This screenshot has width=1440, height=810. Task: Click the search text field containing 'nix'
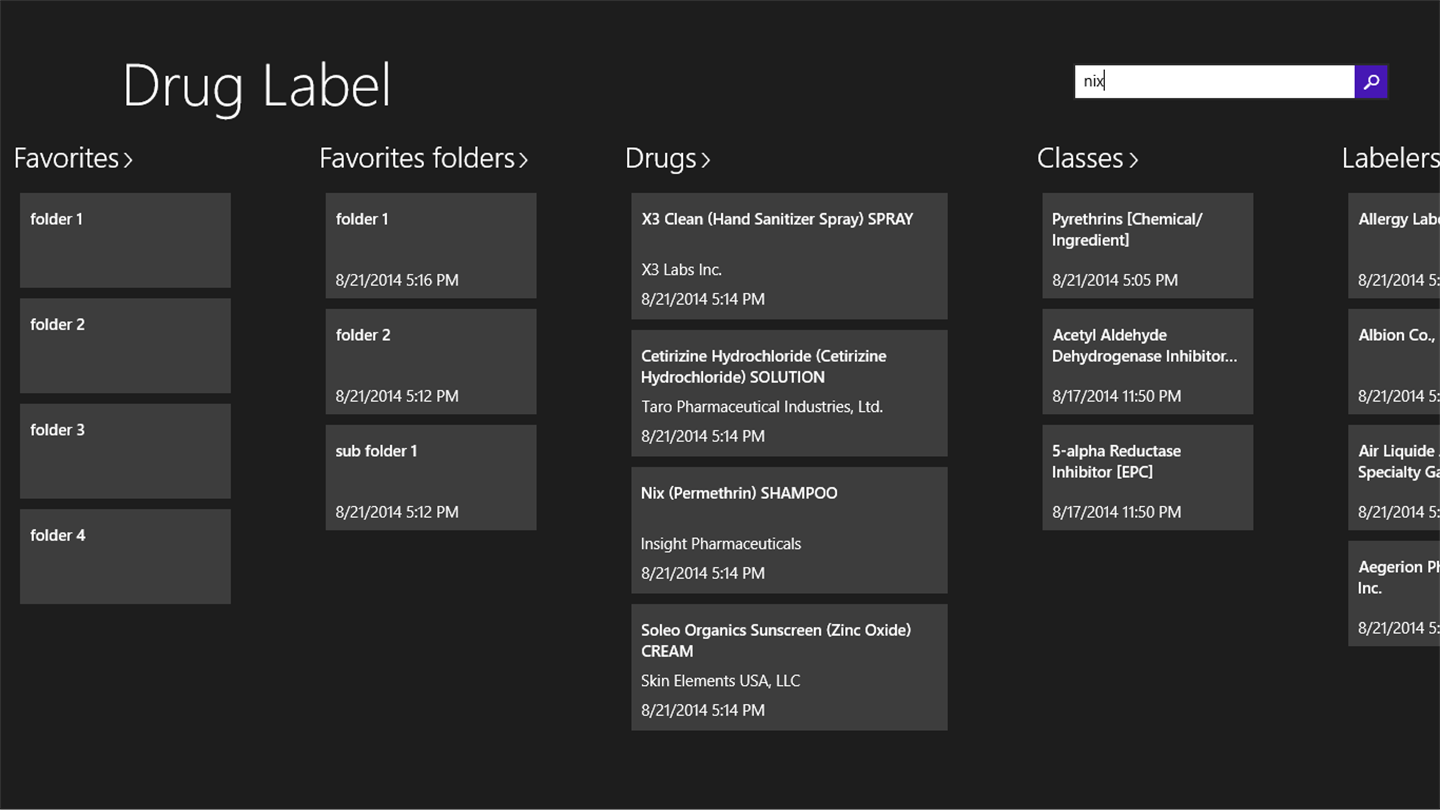click(x=1214, y=82)
